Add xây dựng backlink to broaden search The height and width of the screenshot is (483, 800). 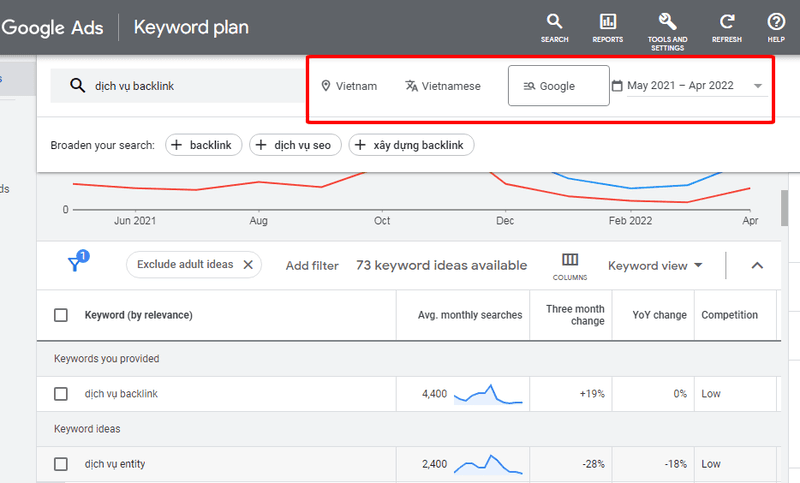[x=411, y=145]
